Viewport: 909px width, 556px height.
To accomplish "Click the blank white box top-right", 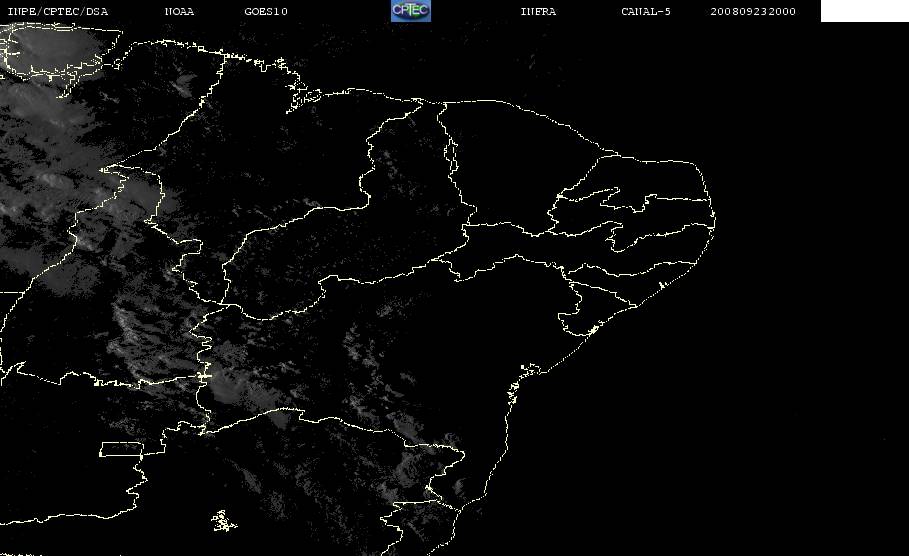I will [x=864, y=11].
